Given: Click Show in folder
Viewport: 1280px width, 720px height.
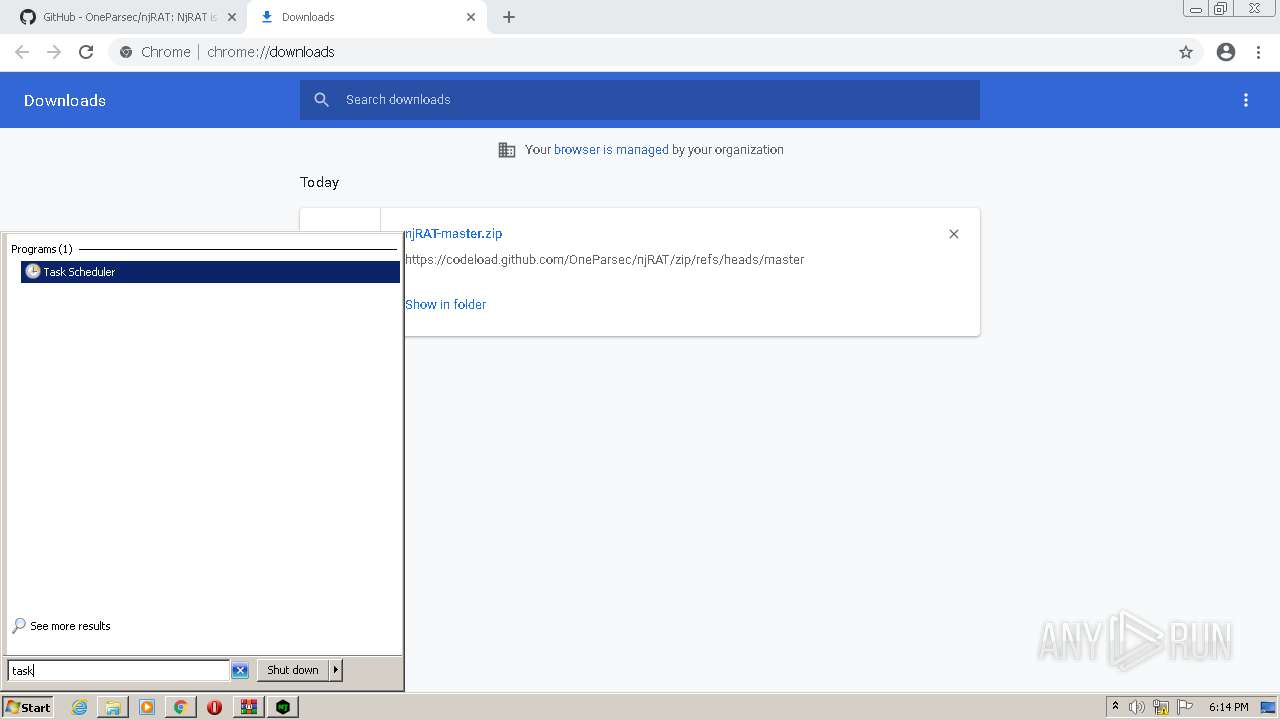Looking at the screenshot, I should [445, 305].
